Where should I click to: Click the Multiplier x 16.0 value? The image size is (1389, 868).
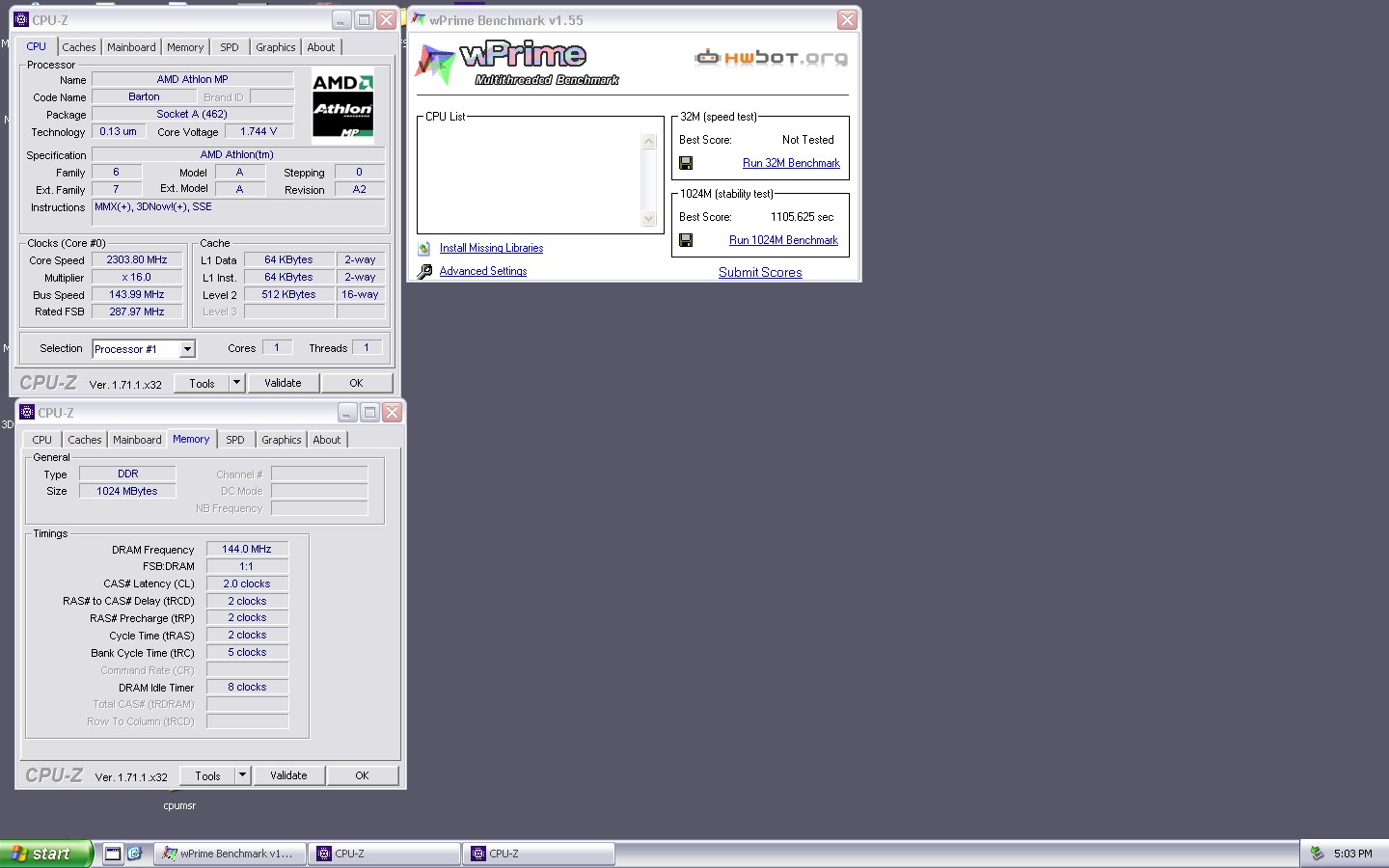point(137,278)
